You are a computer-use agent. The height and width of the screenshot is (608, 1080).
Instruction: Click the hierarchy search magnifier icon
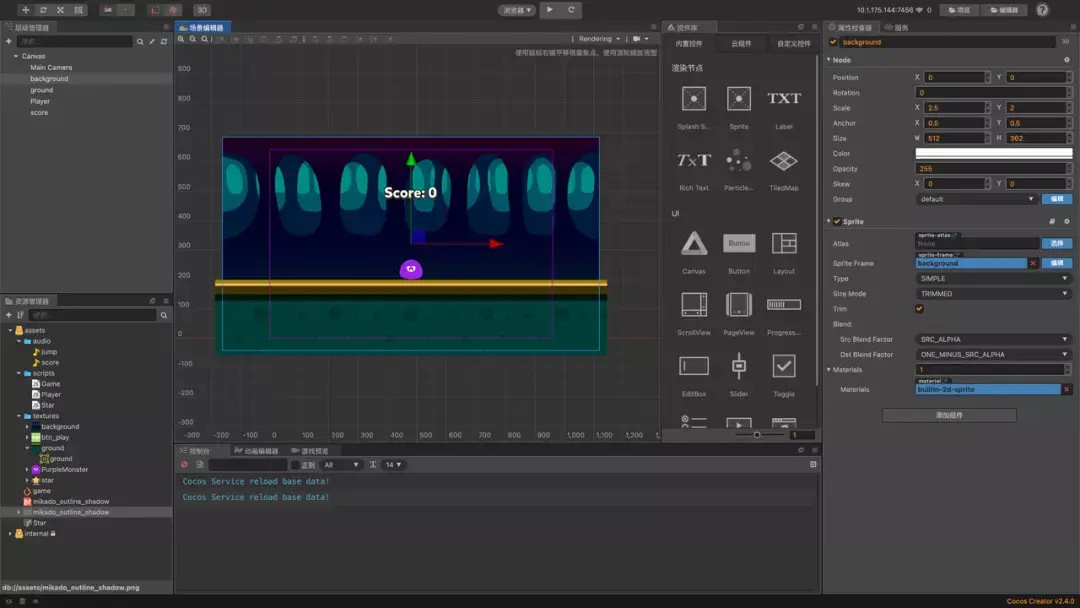(140, 41)
